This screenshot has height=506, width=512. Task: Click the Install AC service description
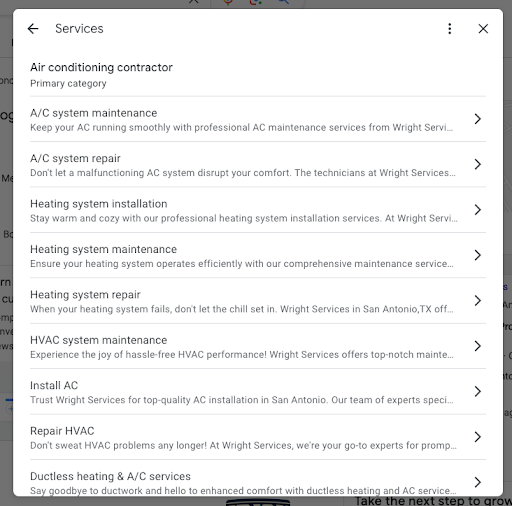coord(242,400)
